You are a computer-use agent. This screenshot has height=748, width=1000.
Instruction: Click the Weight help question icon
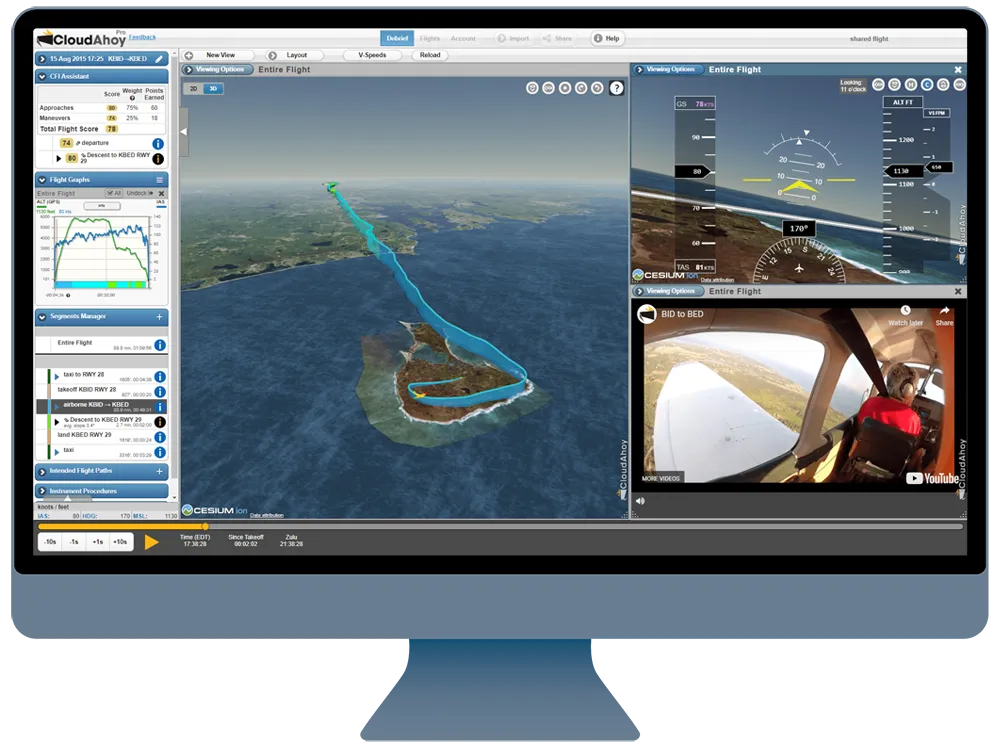point(132,98)
